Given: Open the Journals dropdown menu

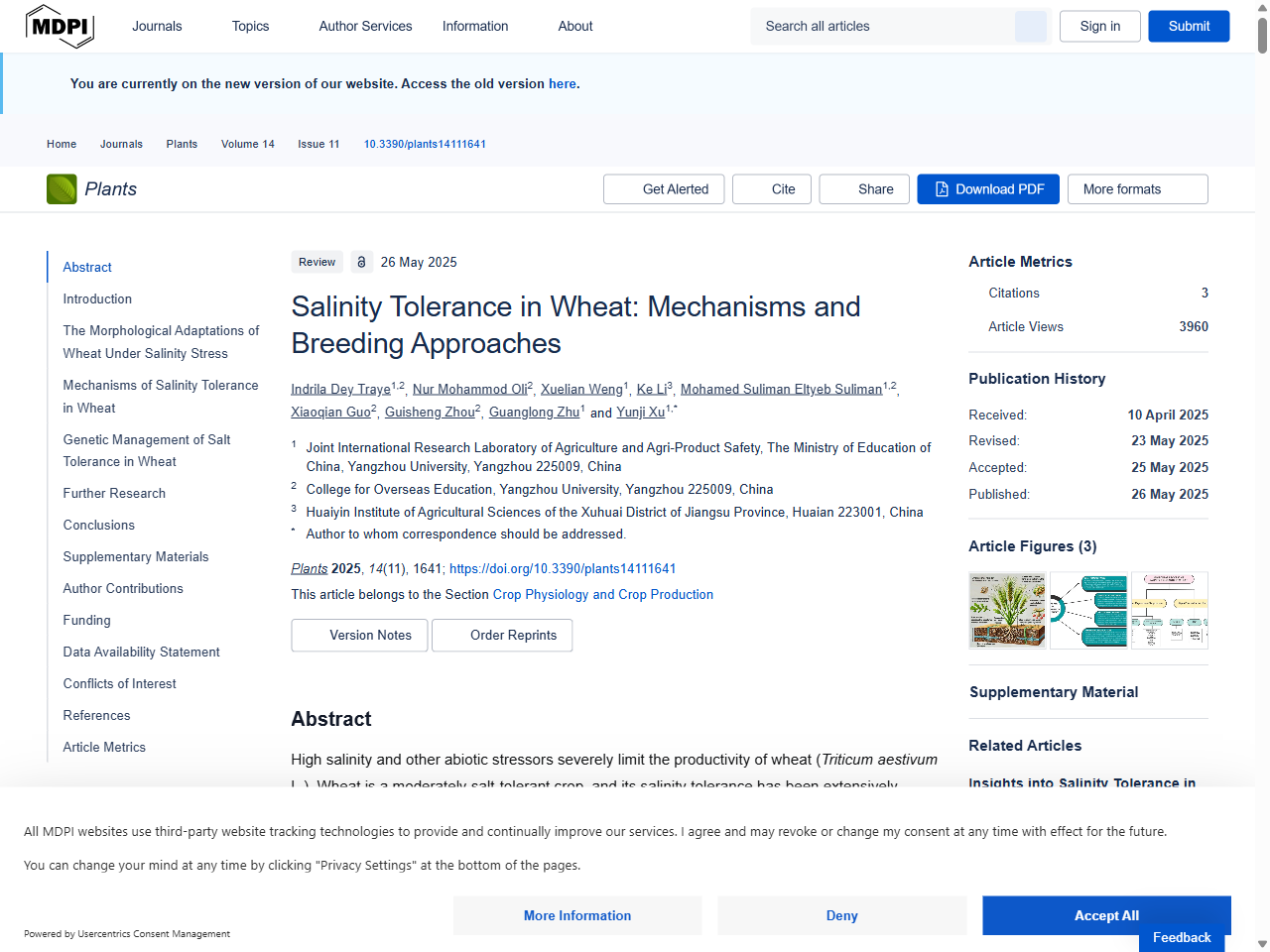Looking at the screenshot, I should tap(157, 26).
